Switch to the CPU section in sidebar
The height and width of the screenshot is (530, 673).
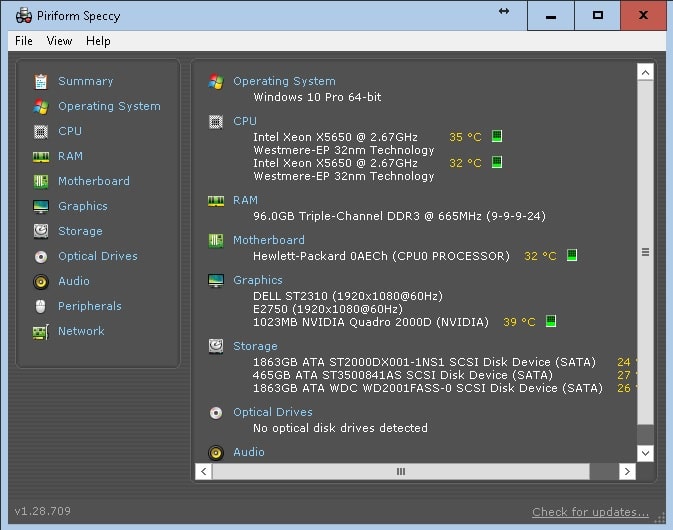70,131
